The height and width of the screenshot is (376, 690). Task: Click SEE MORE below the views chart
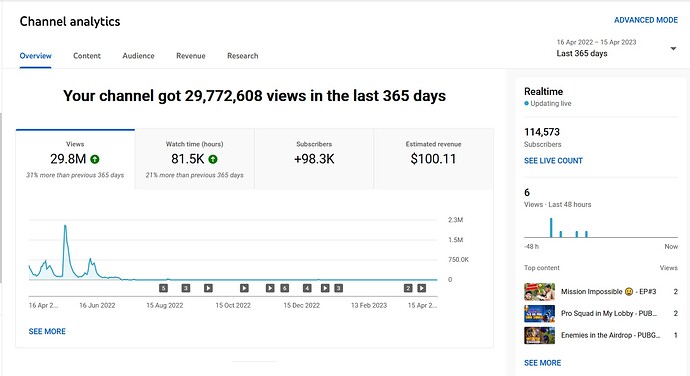click(x=47, y=332)
